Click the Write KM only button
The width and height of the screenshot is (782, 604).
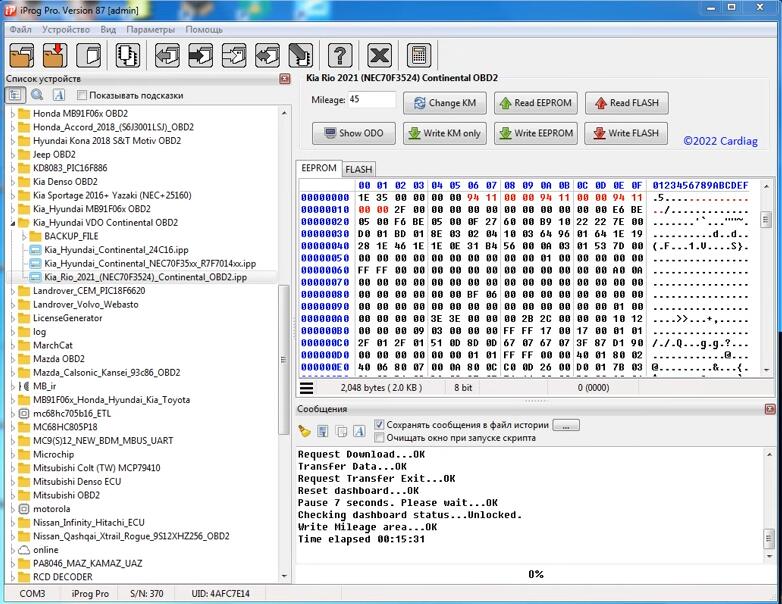point(445,133)
